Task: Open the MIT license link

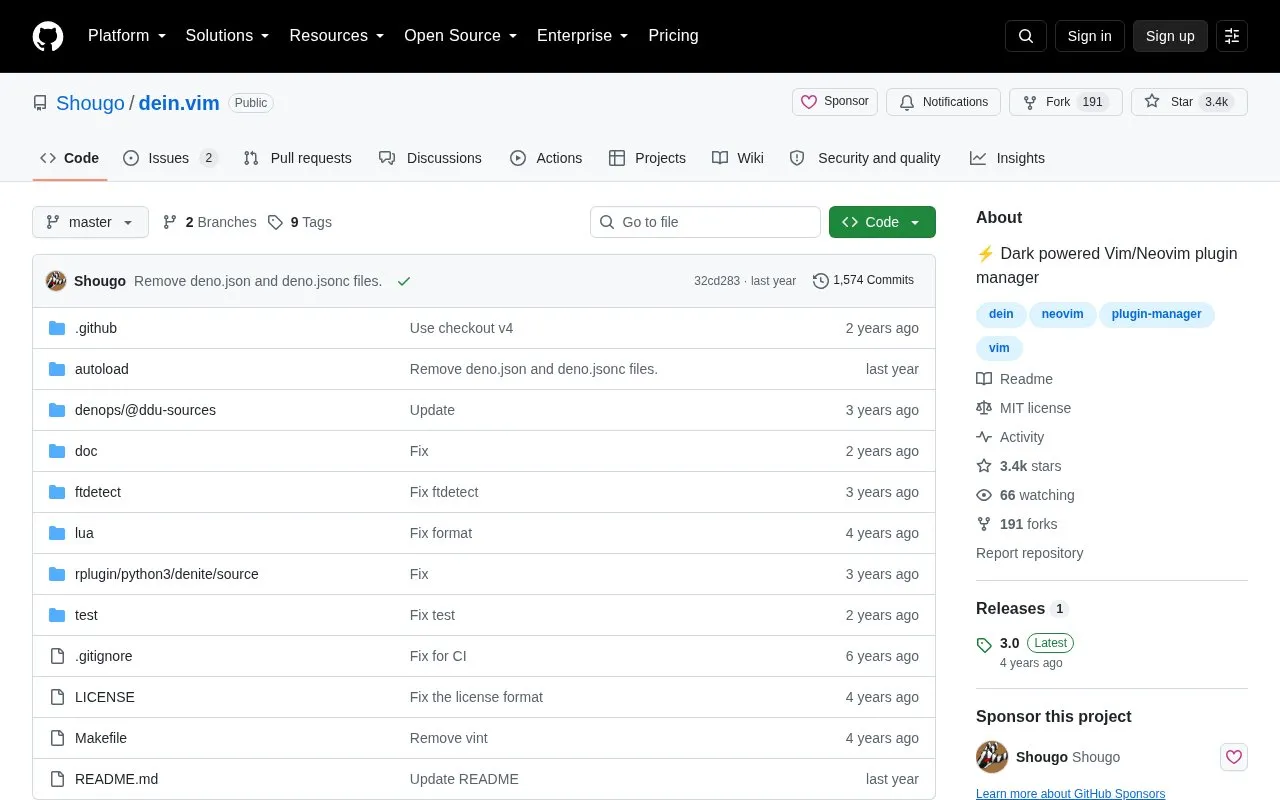Action: (x=1035, y=408)
